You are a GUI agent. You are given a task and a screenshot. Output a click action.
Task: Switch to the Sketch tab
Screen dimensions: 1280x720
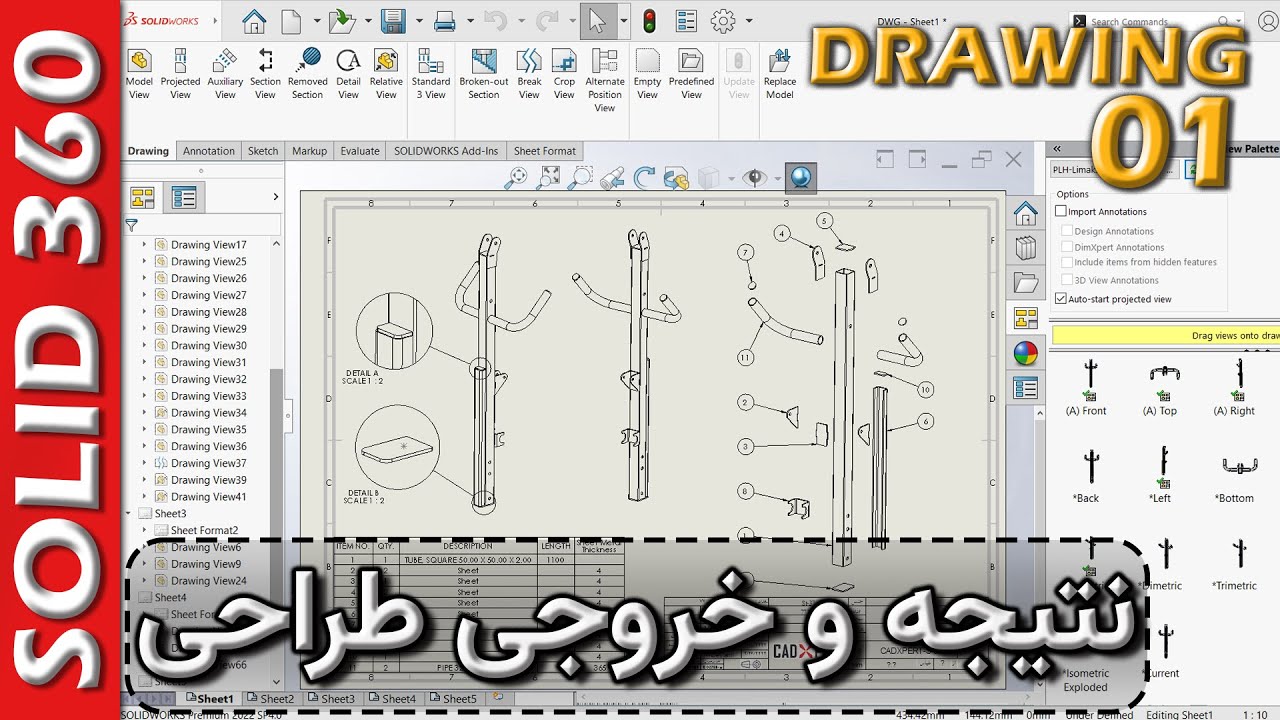[x=263, y=151]
